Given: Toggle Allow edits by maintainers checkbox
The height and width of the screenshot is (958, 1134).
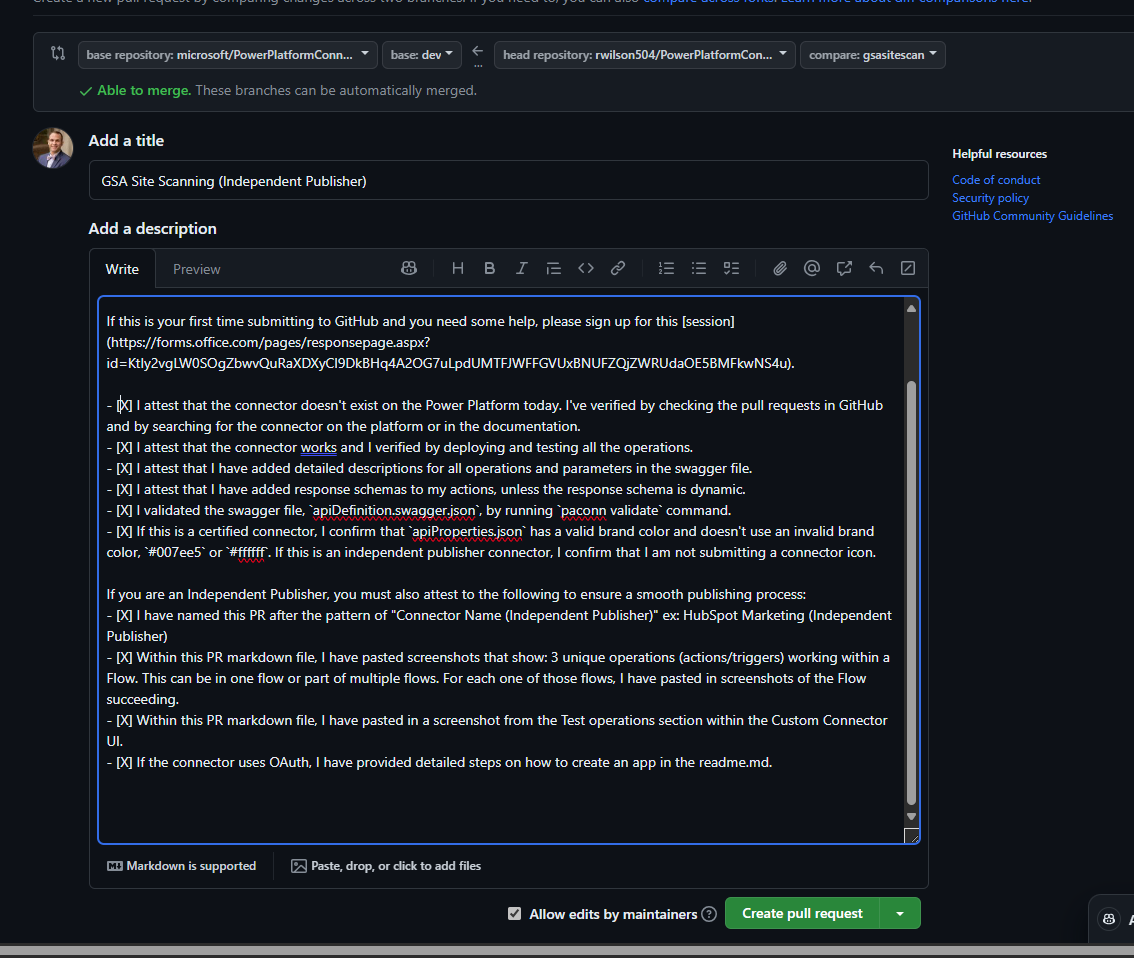Looking at the screenshot, I should click(514, 913).
